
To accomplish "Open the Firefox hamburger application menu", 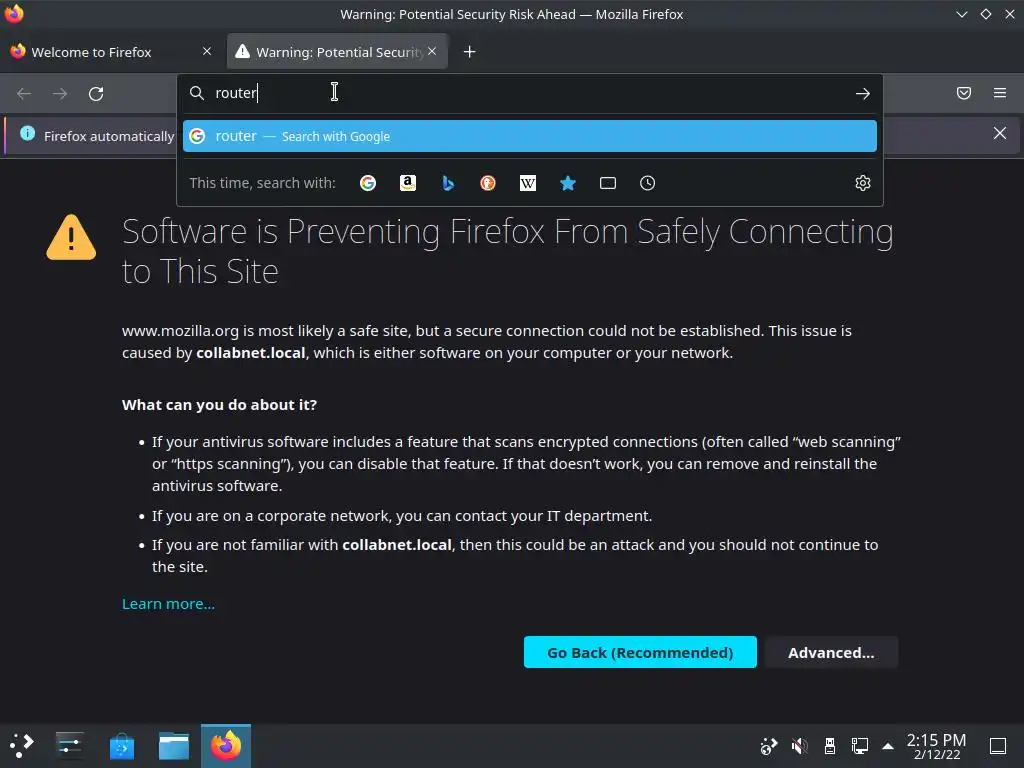I will pos(1000,93).
